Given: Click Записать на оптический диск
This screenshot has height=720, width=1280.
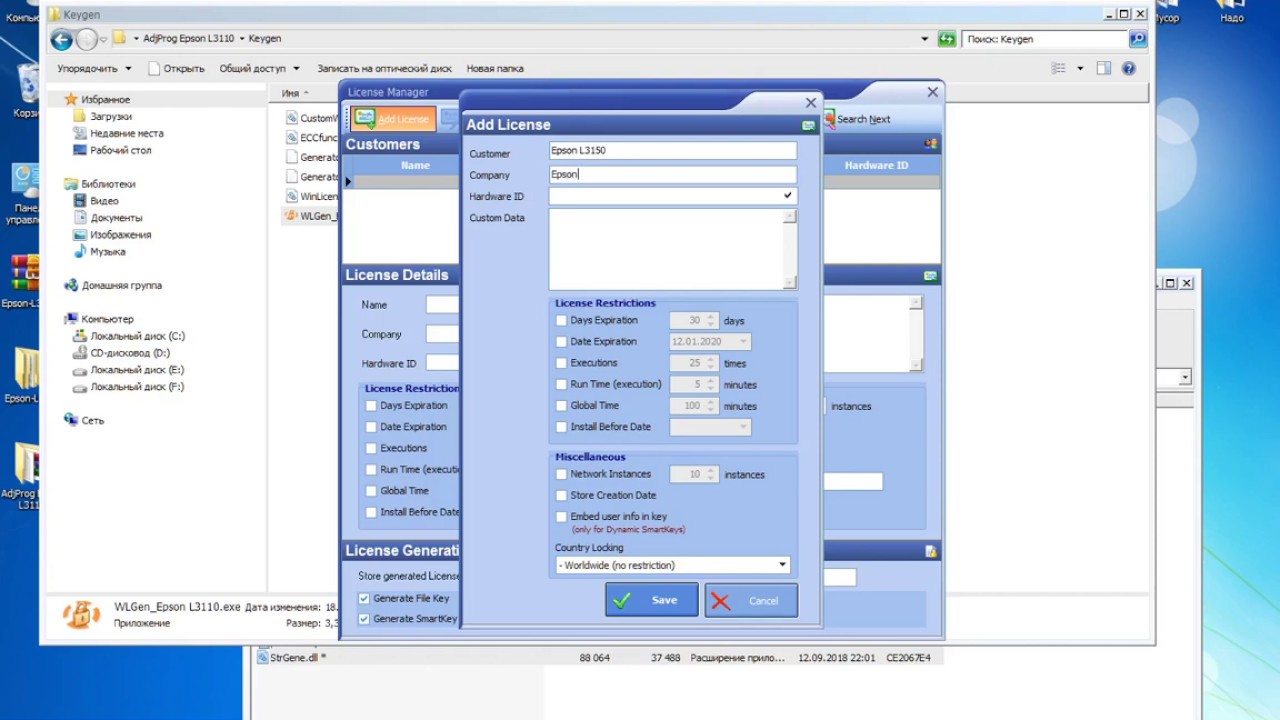Looking at the screenshot, I should (385, 68).
